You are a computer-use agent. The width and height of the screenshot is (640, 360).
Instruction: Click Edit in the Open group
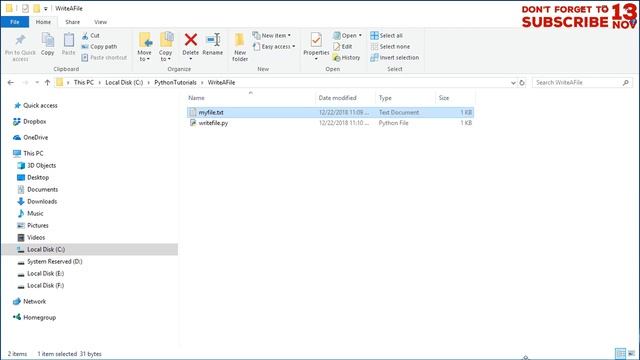[x=342, y=47]
